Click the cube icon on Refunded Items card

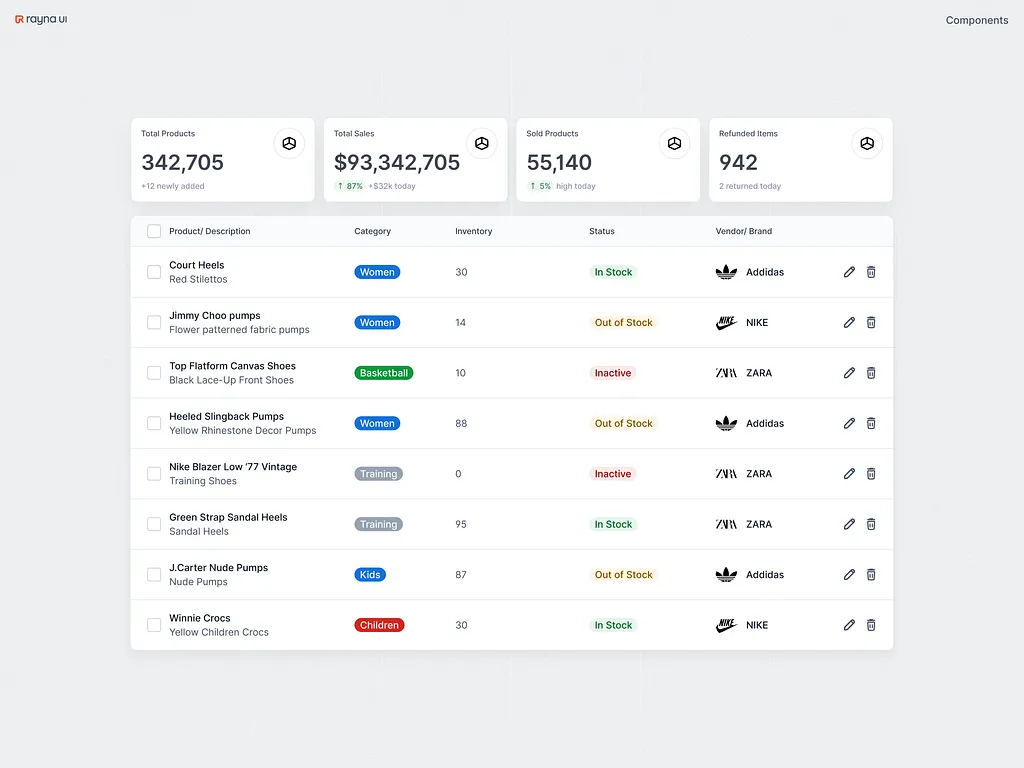point(867,144)
